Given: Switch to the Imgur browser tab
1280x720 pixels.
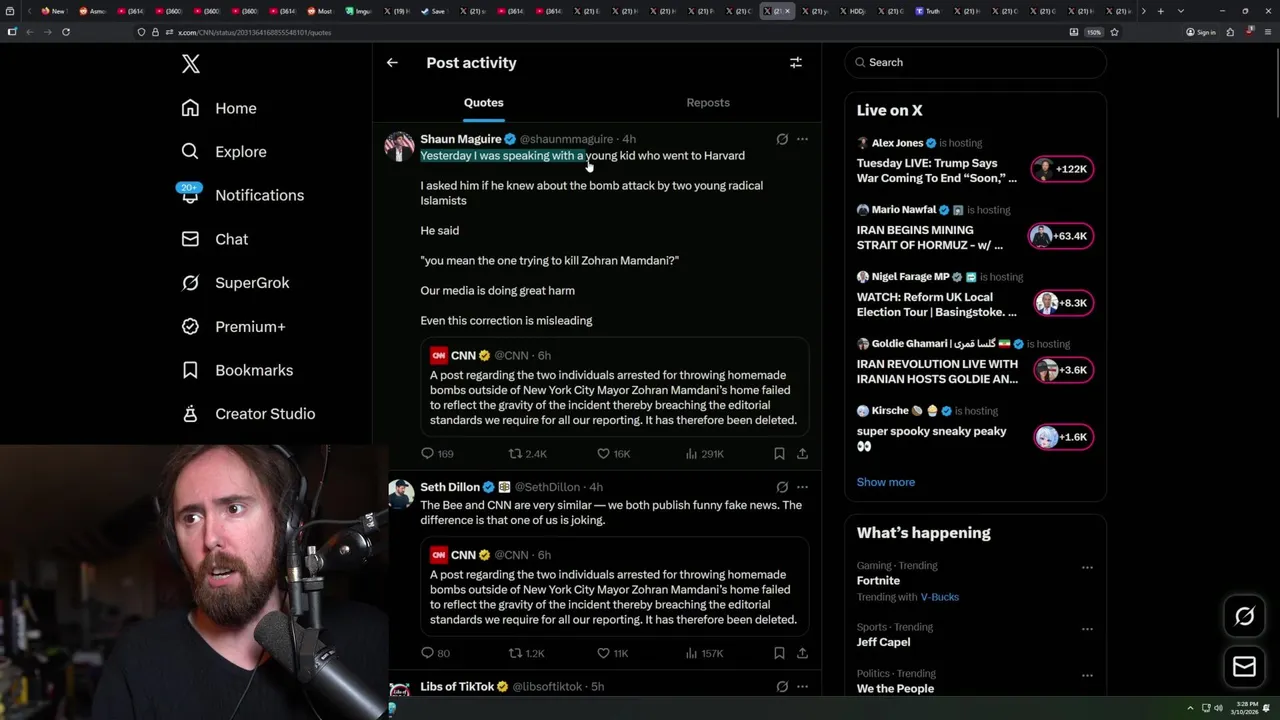Looking at the screenshot, I should tap(358, 11).
